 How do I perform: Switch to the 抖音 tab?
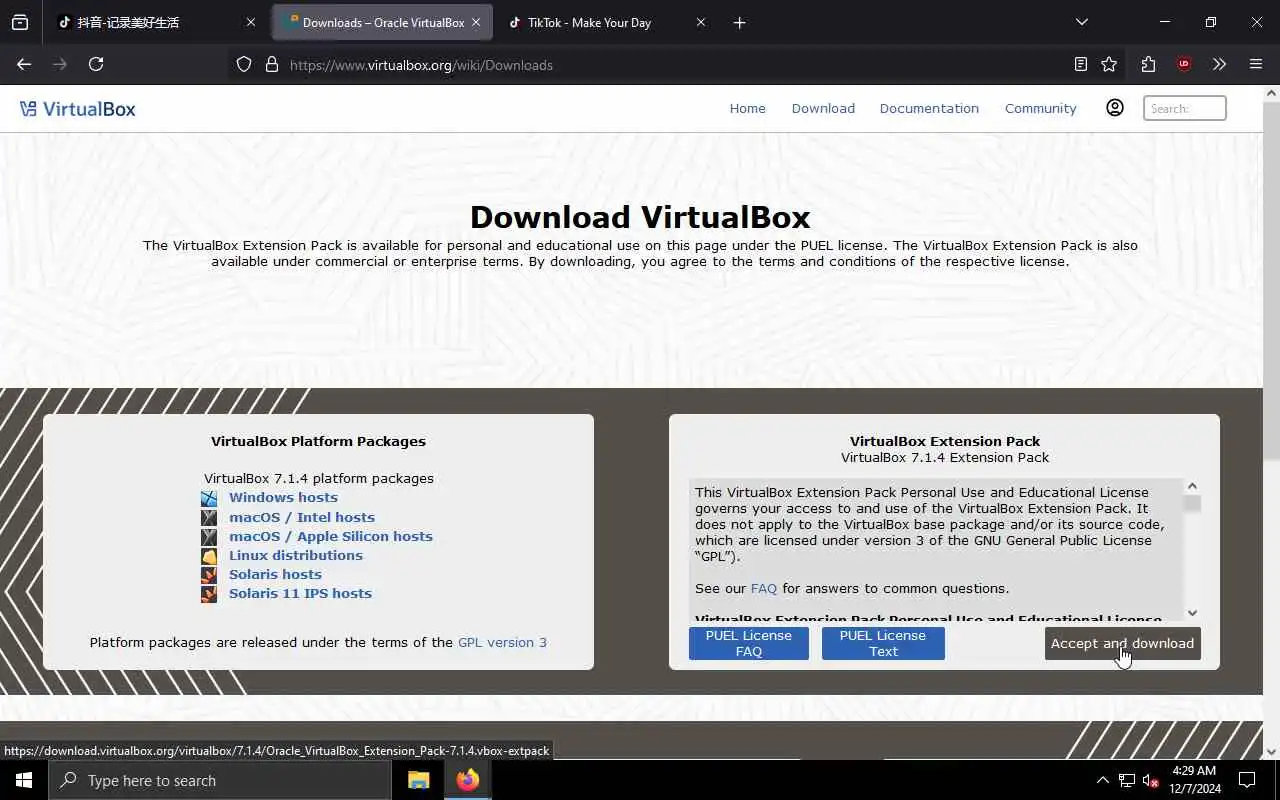[155, 22]
